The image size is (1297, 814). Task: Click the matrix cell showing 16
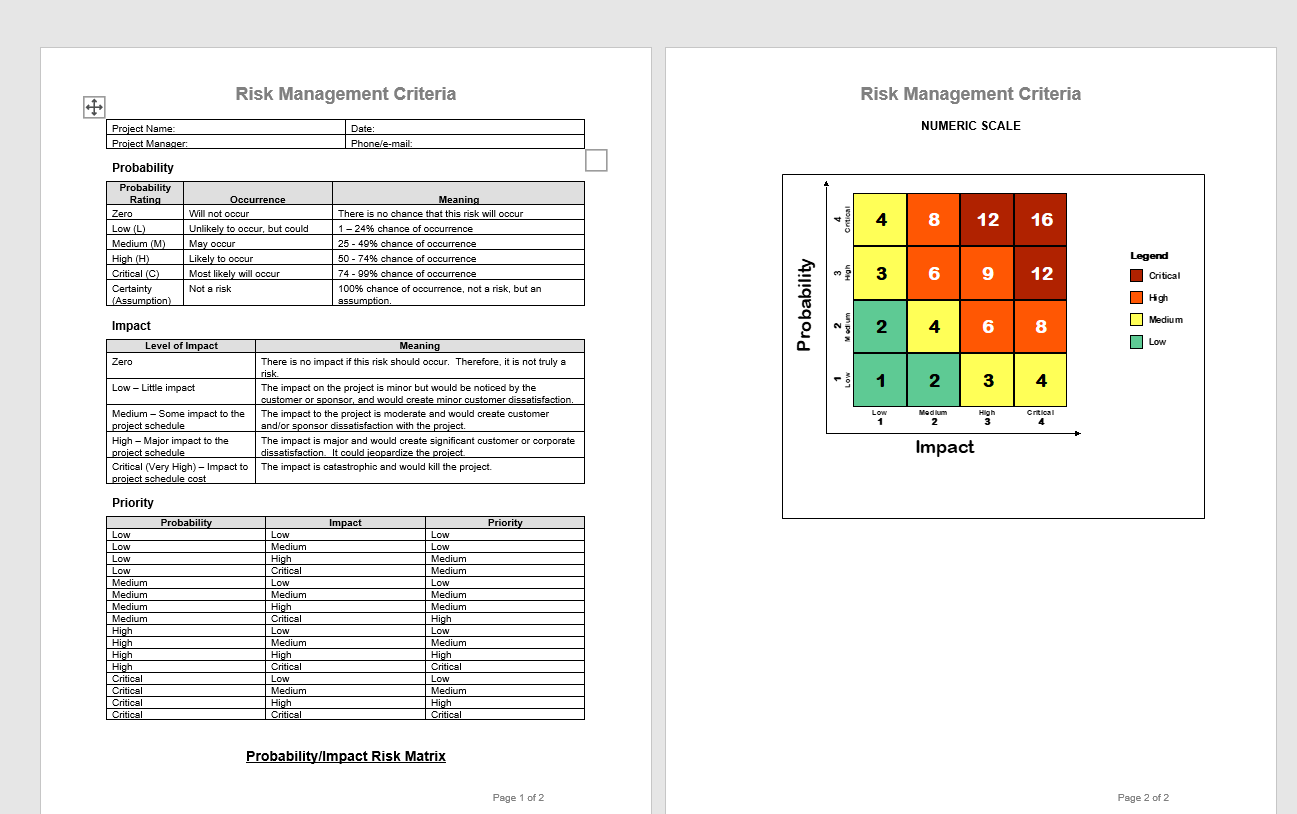1040,219
